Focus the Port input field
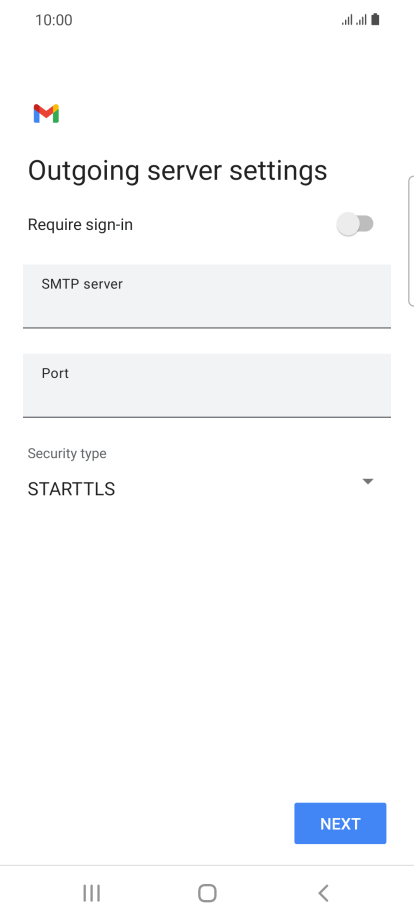 click(x=207, y=385)
